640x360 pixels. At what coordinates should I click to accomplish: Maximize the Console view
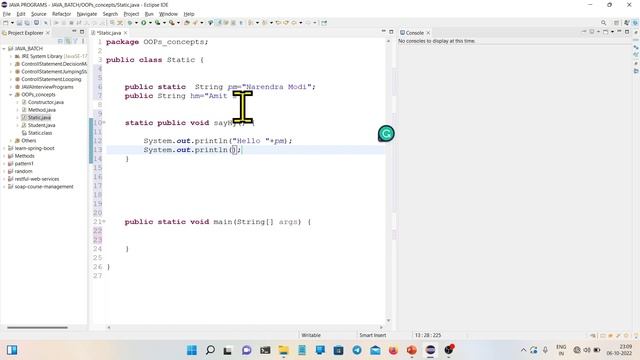tap(627, 32)
